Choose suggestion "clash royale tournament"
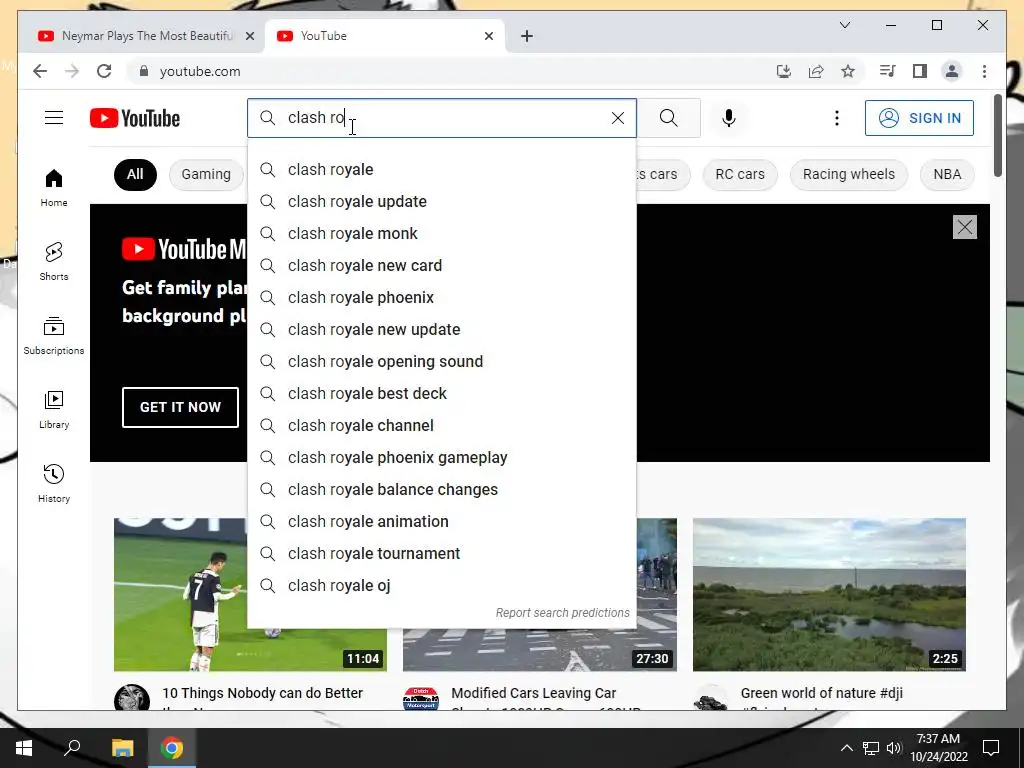Viewport: 1024px width, 768px height. tap(441, 554)
